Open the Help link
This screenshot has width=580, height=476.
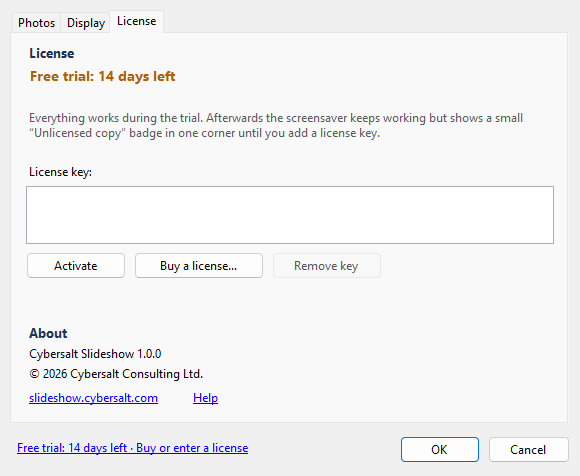(205, 398)
